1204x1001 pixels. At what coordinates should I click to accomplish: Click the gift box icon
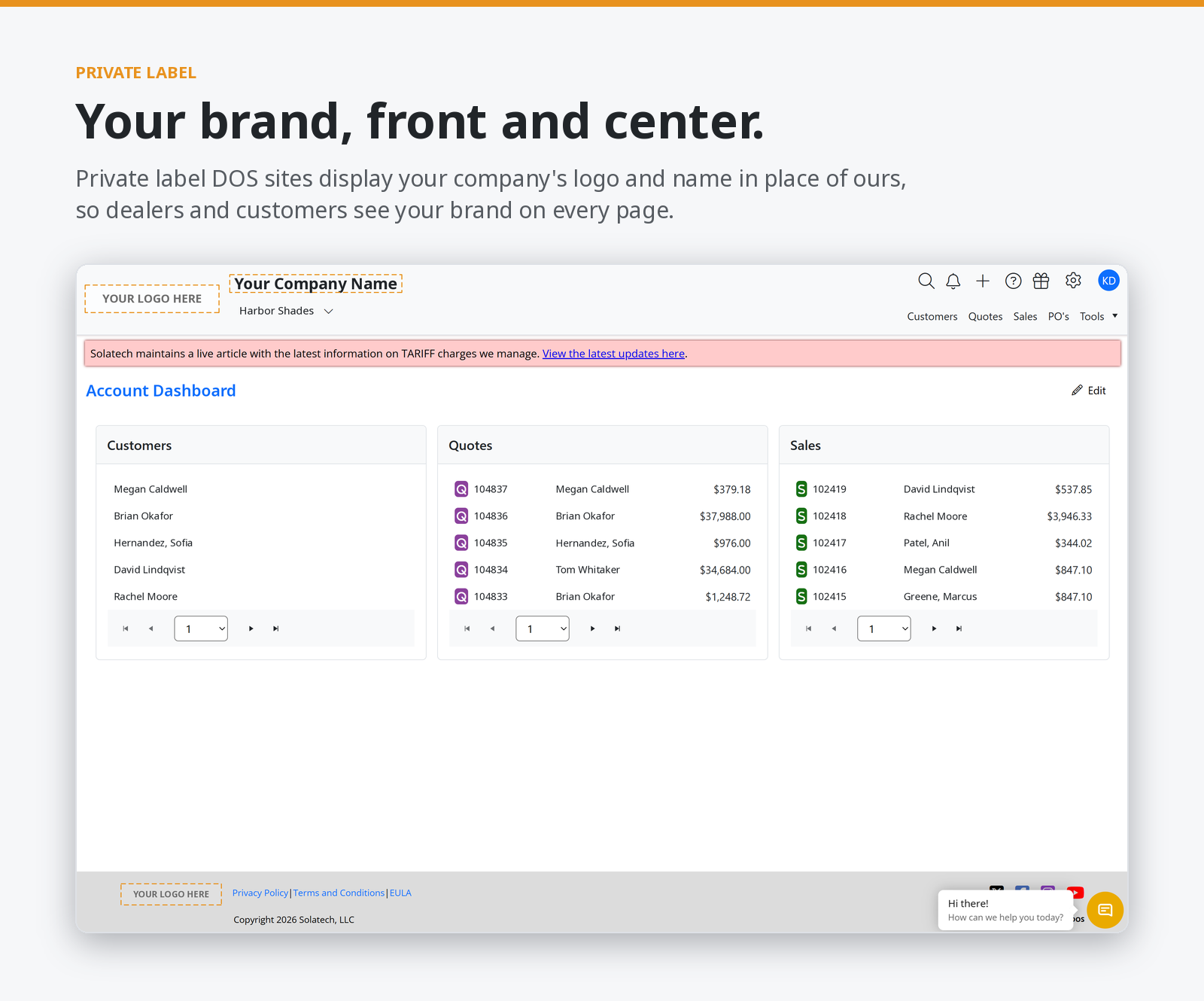tap(1041, 281)
